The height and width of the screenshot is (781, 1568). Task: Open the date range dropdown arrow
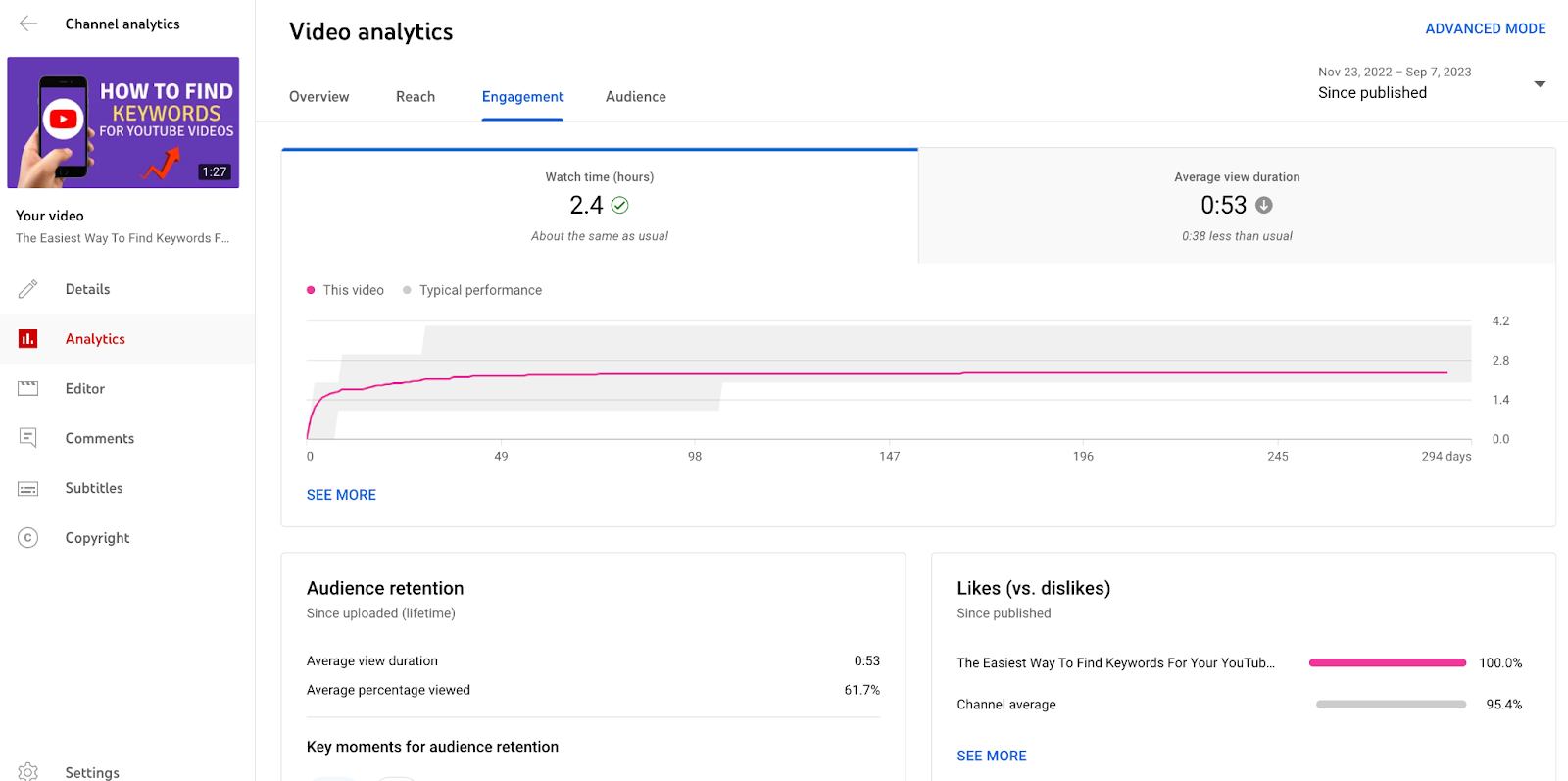[1540, 84]
